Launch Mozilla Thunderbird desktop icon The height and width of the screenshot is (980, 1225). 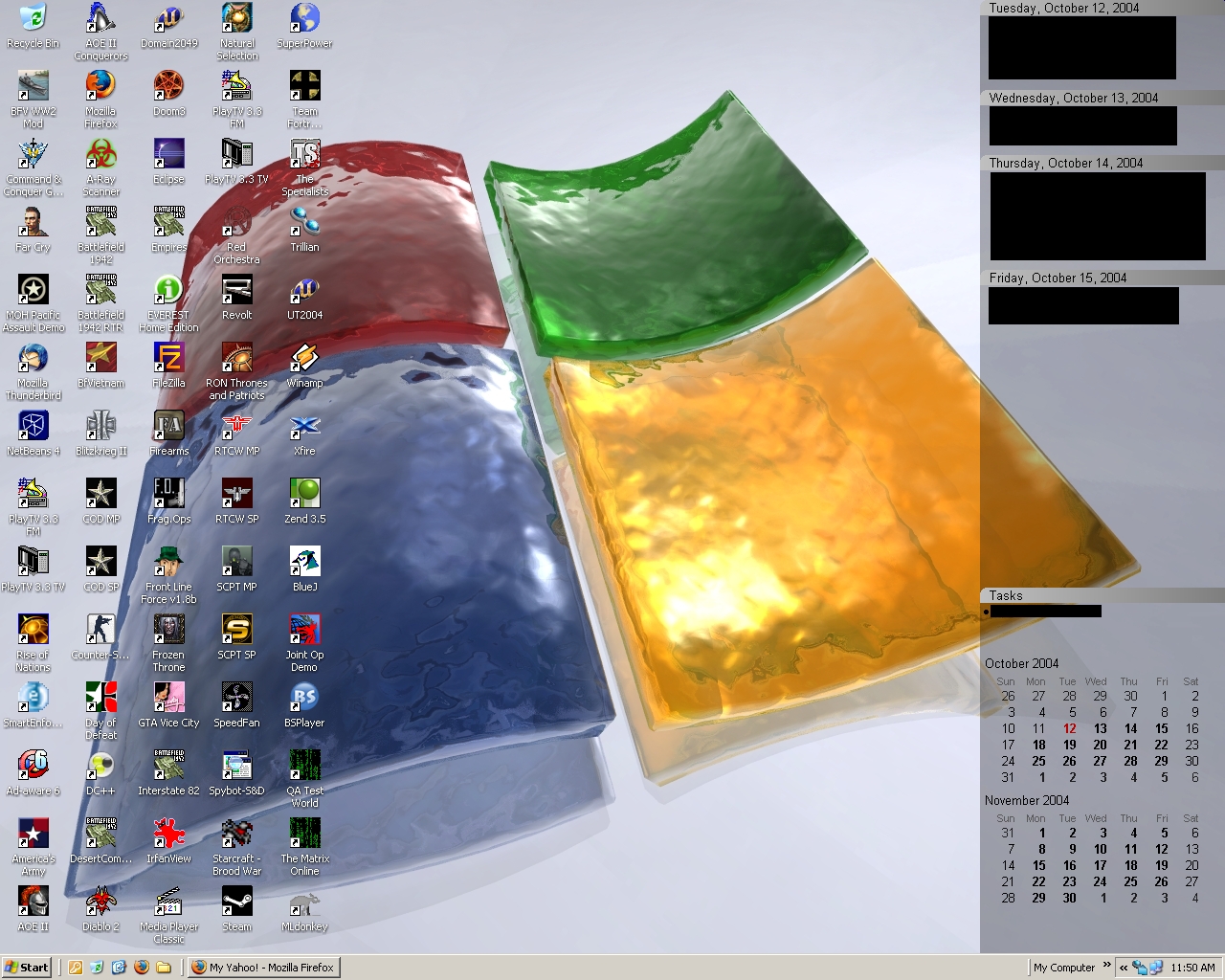click(33, 371)
